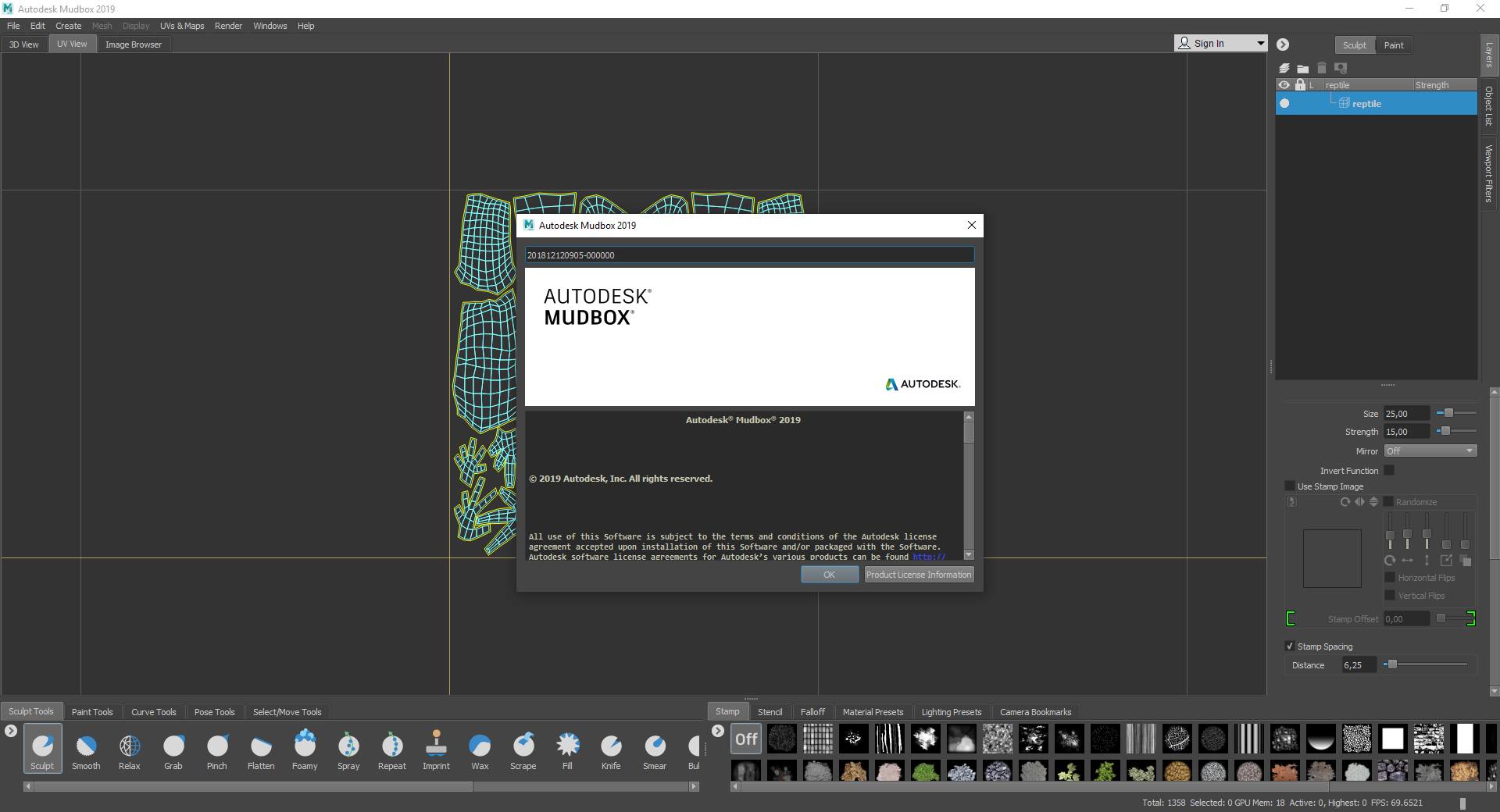Click the delete layer trash icon
This screenshot has width=1500, height=812.
(x=1322, y=68)
